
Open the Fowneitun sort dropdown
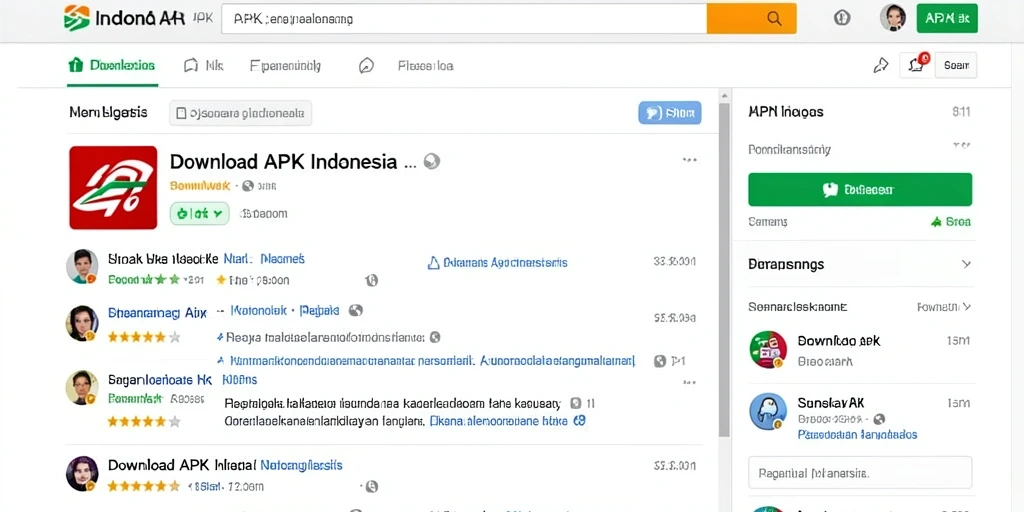[944, 306]
